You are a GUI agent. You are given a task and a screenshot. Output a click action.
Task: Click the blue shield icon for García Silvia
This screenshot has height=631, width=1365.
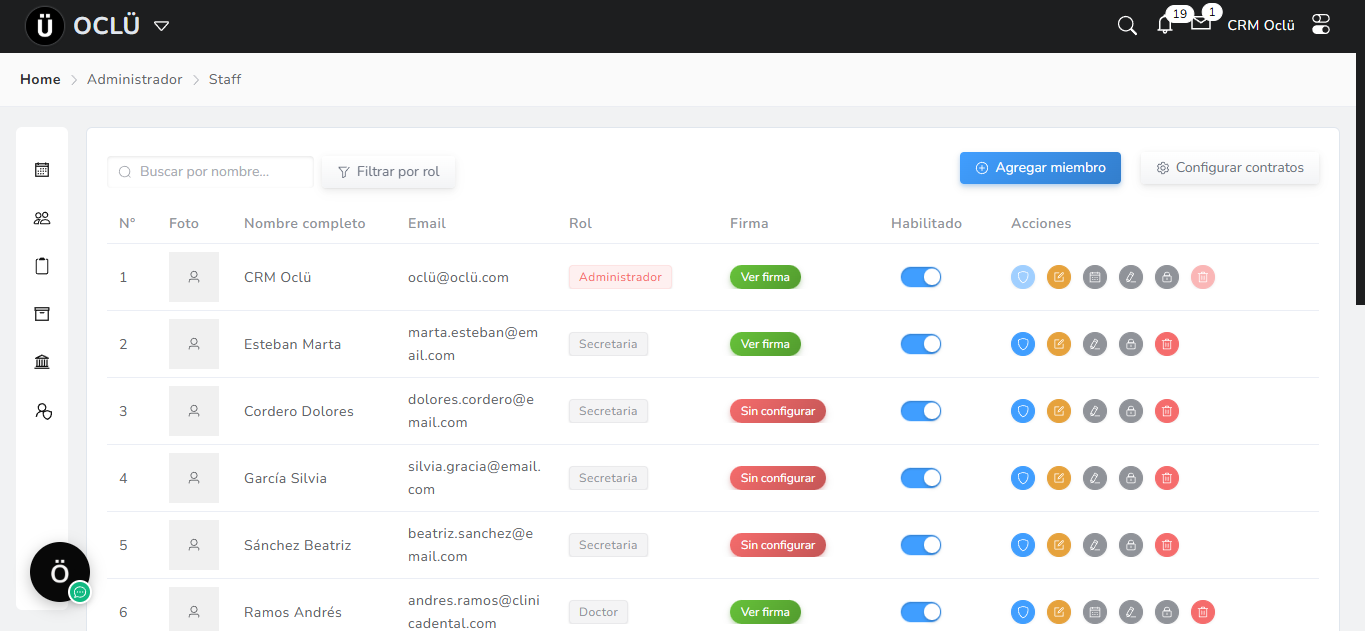(1023, 478)
